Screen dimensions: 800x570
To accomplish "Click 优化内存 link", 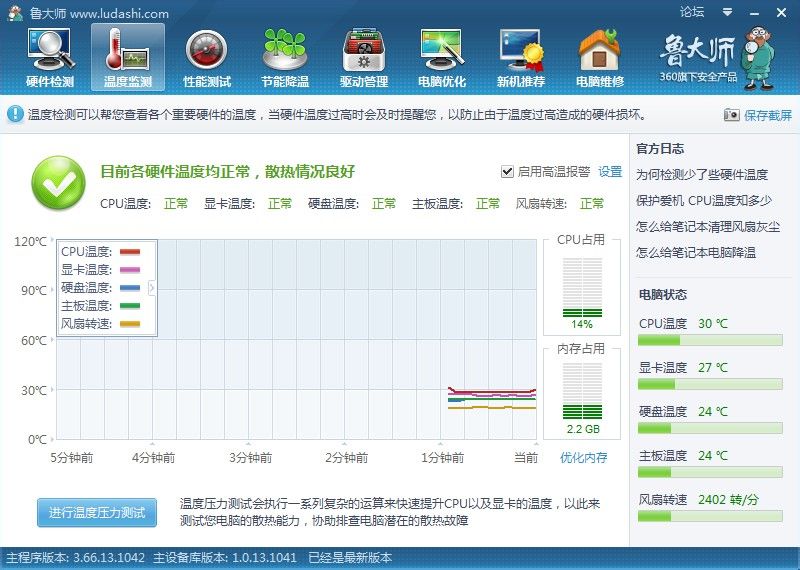I will click(583, 457).
